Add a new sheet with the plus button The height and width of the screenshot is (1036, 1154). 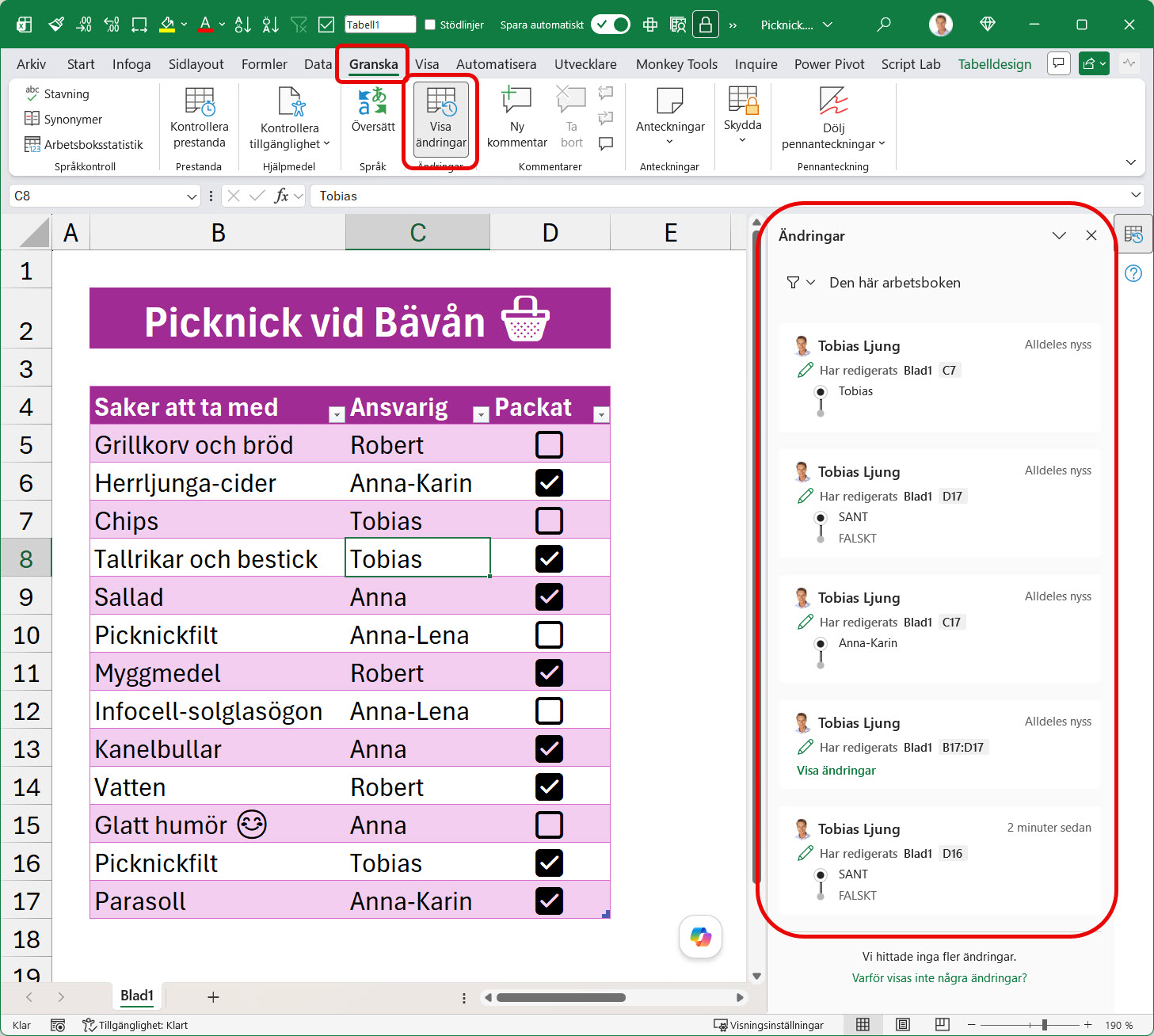tap(213, 997)
